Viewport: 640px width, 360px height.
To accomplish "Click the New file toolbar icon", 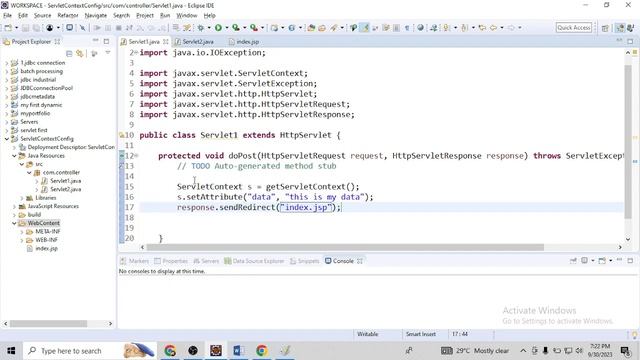I will 8,28.
